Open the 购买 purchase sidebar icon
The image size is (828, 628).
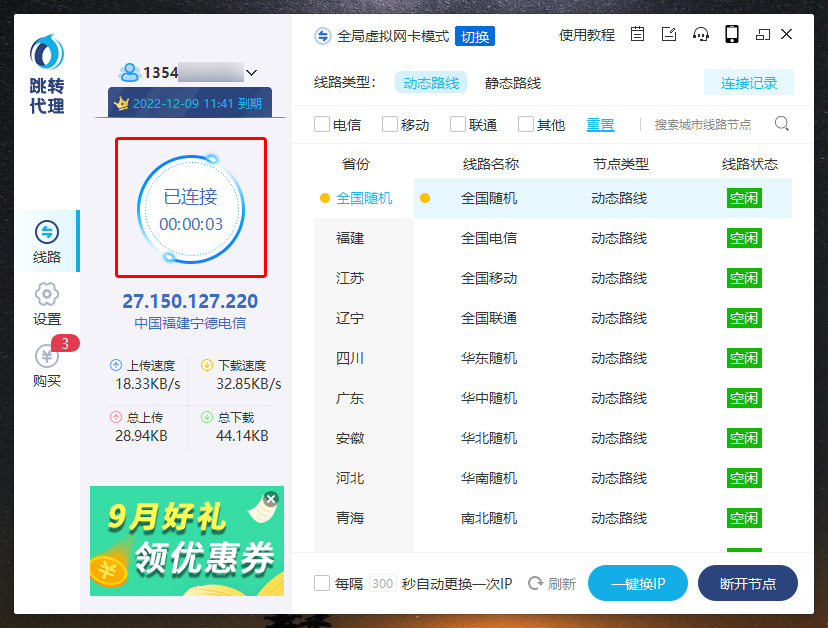(x=47, y=364)
